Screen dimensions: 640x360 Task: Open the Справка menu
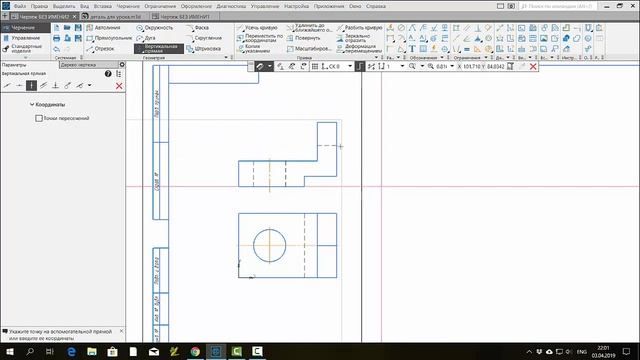(x=376, y=6)
